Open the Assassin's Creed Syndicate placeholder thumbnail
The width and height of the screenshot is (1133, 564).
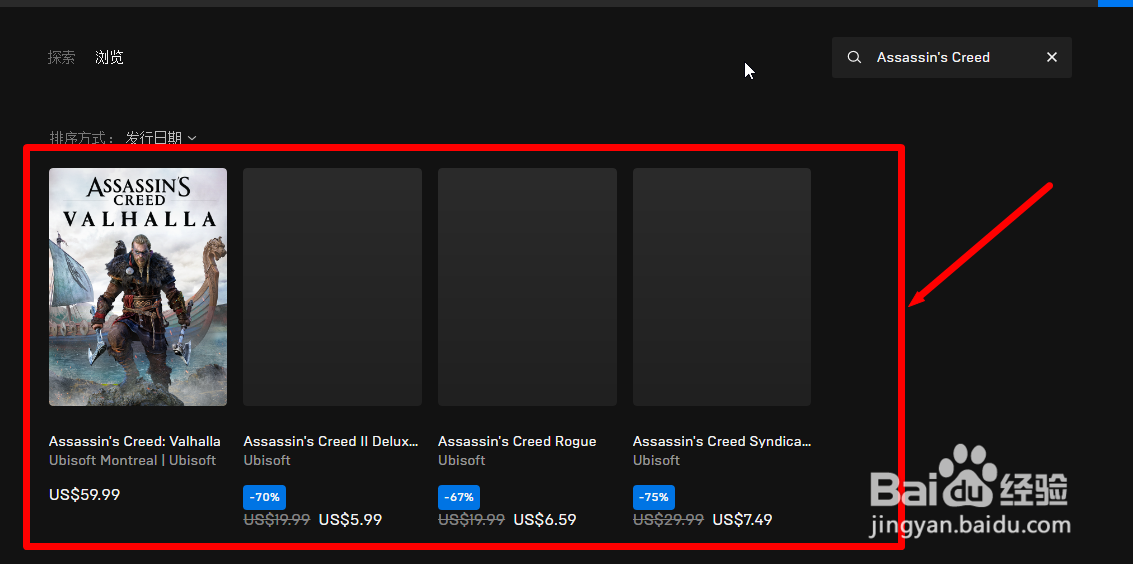click(722, 287)
